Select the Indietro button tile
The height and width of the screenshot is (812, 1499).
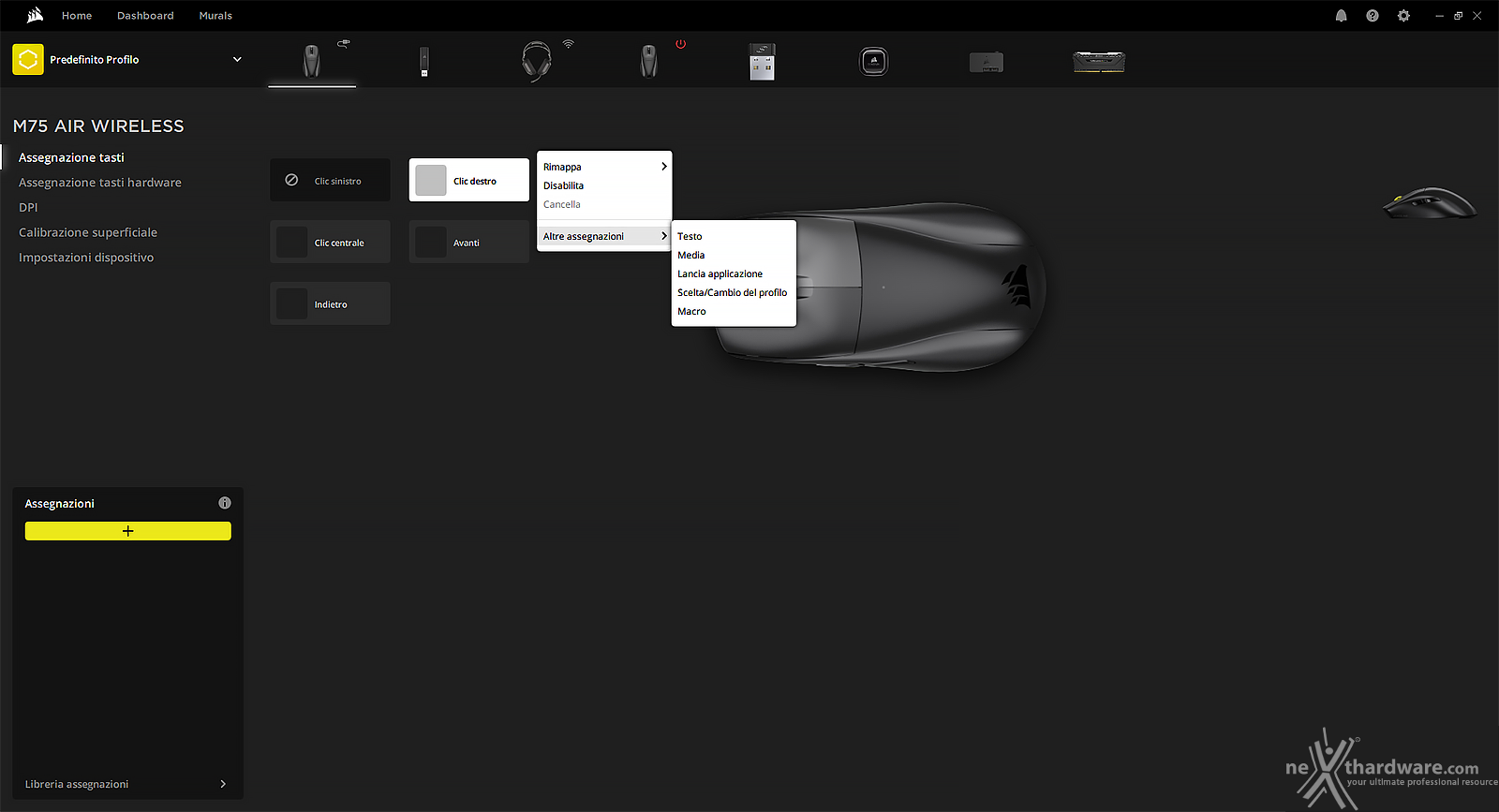pos(330,303)
